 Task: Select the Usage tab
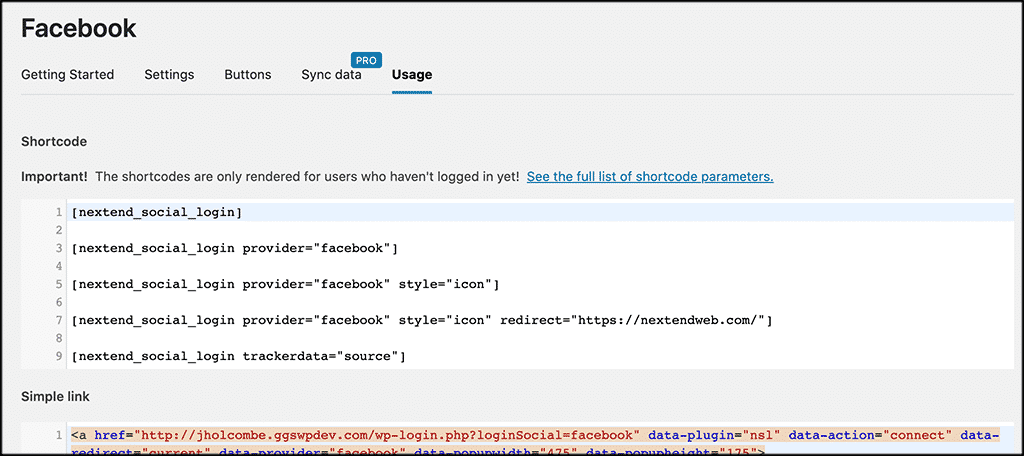point(412,74)
